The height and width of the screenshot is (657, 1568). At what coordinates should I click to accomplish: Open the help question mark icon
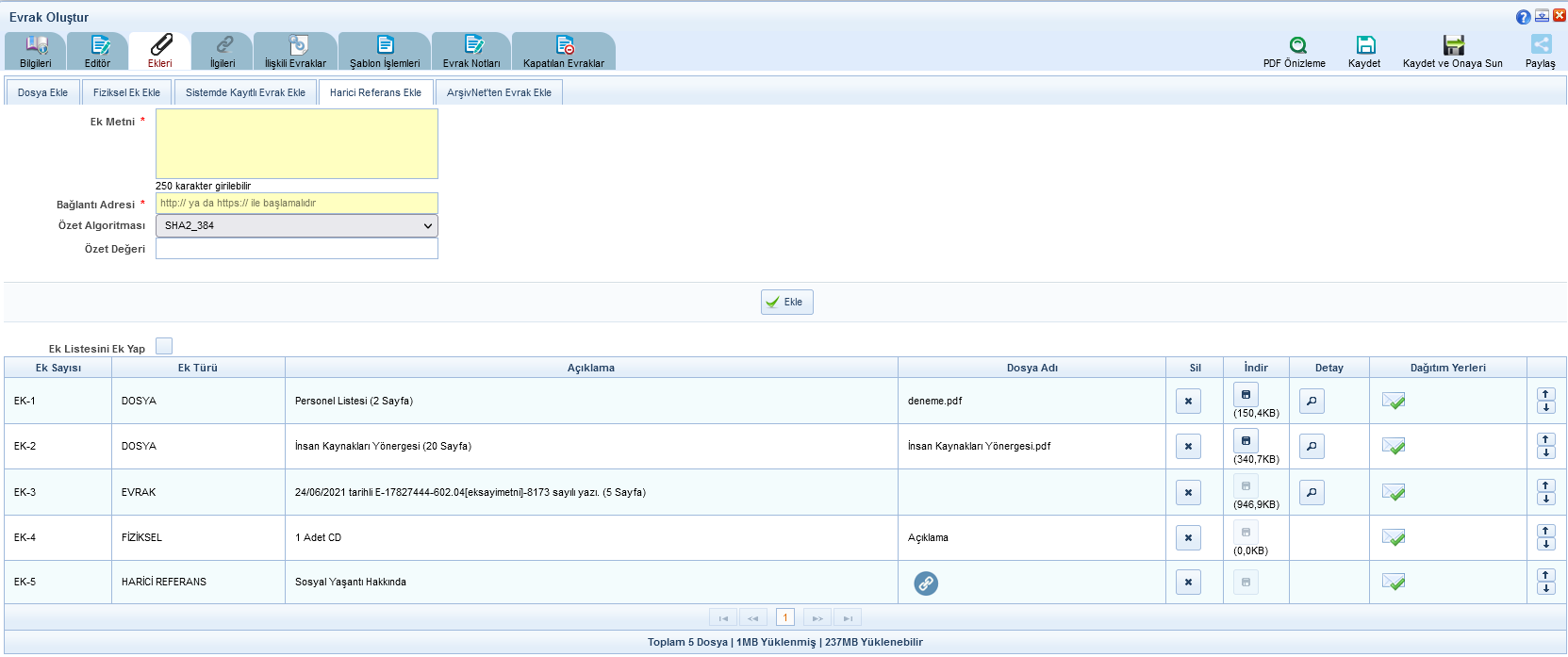point(1523,17)
